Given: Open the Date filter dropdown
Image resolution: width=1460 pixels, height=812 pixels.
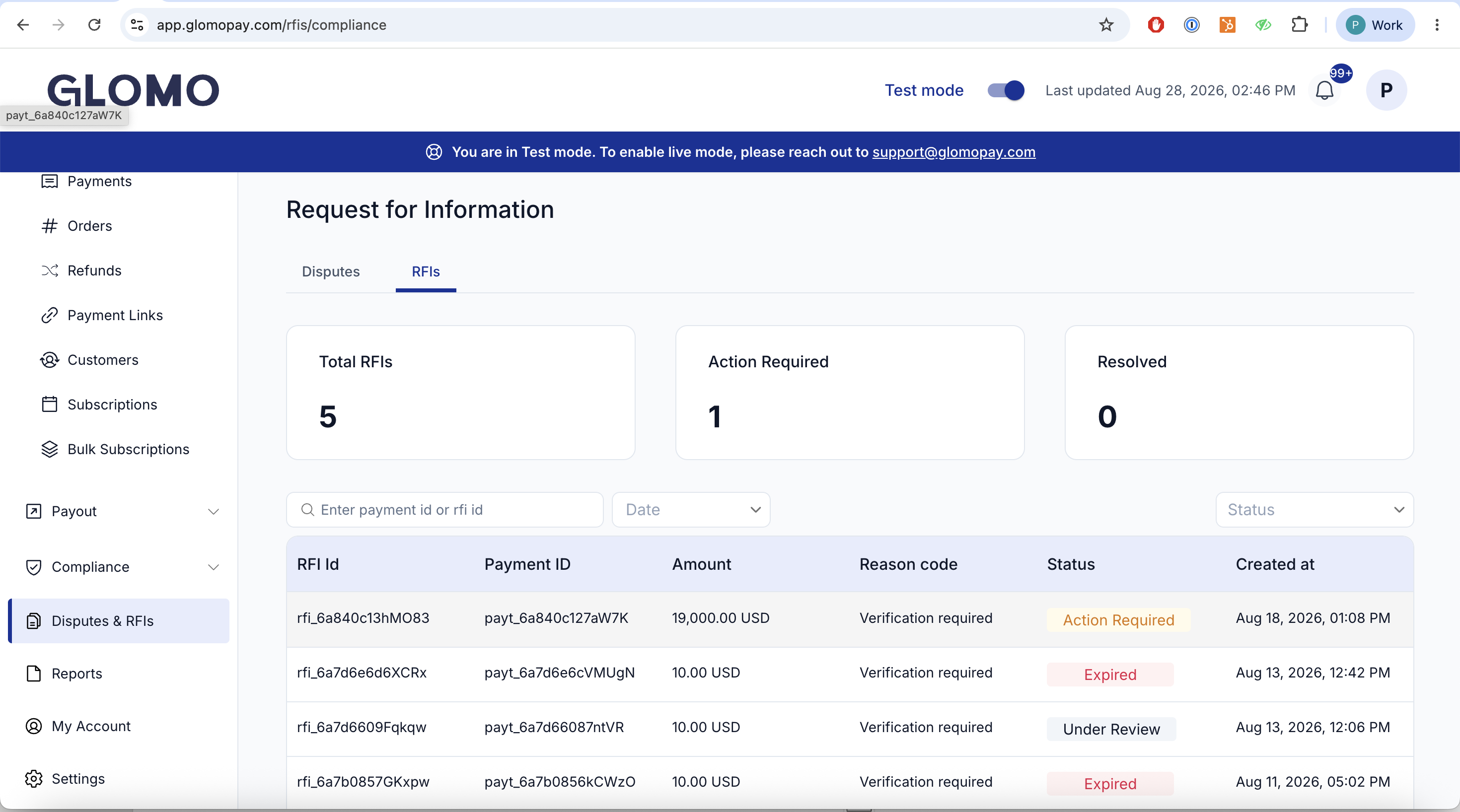Looking at the screenshot, I should coord(691,511).
